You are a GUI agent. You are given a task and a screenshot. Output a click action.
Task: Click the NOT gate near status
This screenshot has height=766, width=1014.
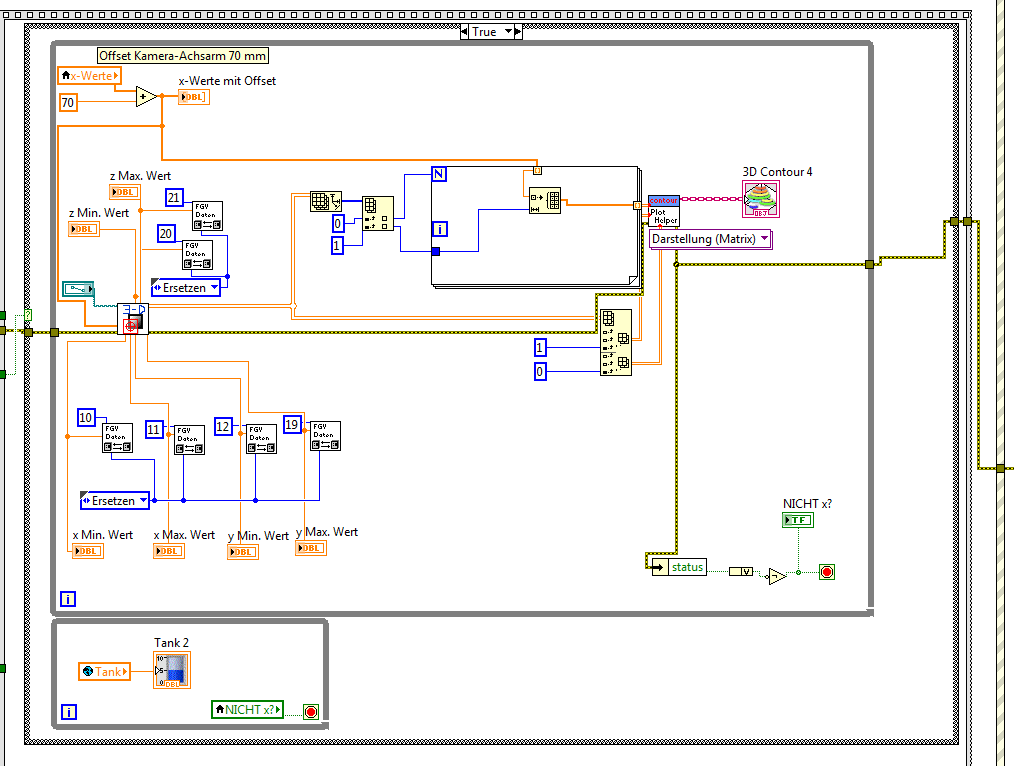click(777, 576)
